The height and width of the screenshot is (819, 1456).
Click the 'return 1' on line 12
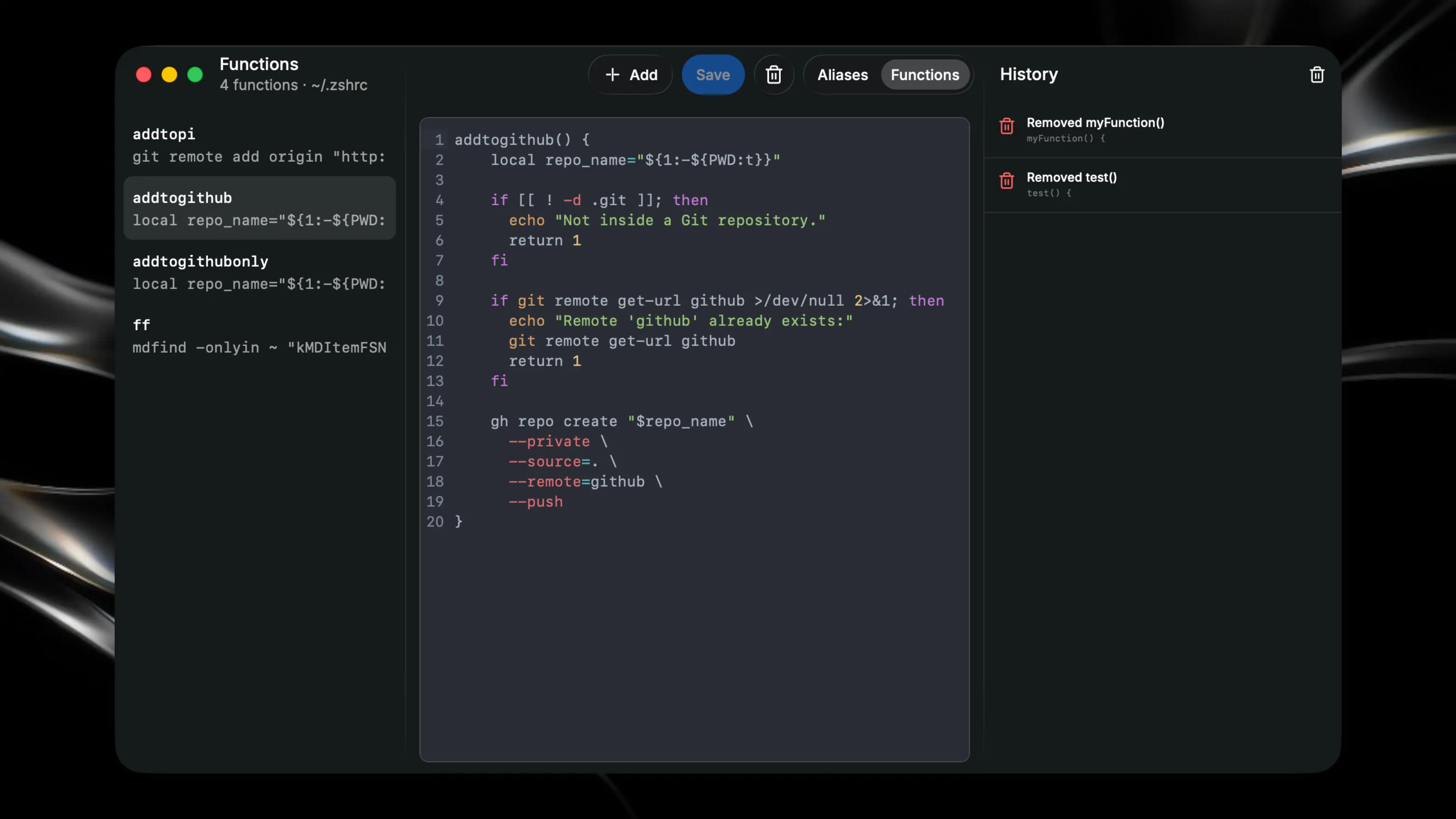[x=545, y=361]
